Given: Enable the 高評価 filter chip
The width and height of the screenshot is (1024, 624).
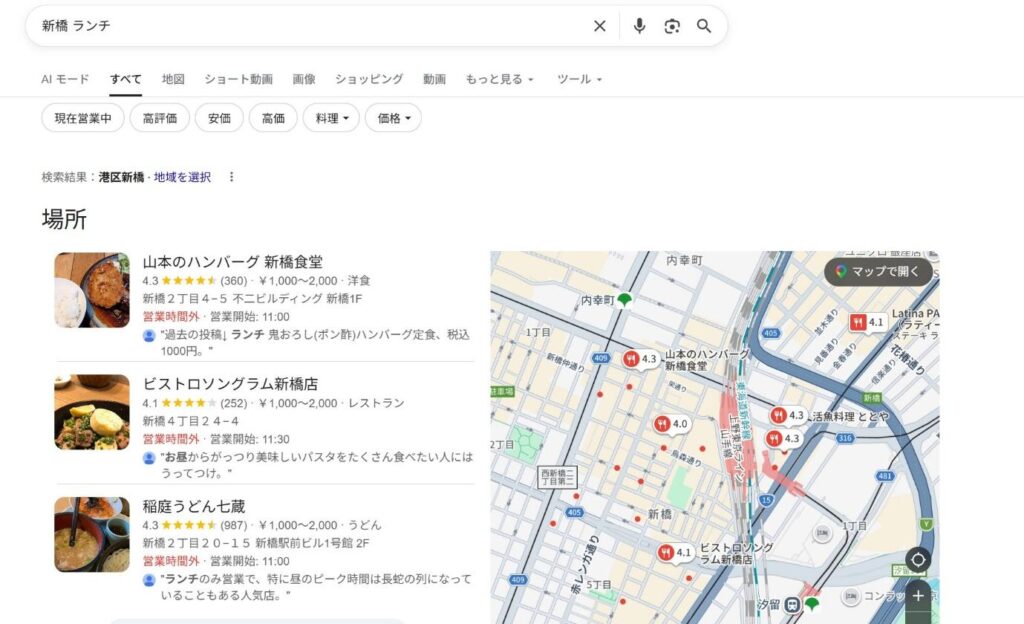Looking at the screenshot, I should [x=160, y=118].
